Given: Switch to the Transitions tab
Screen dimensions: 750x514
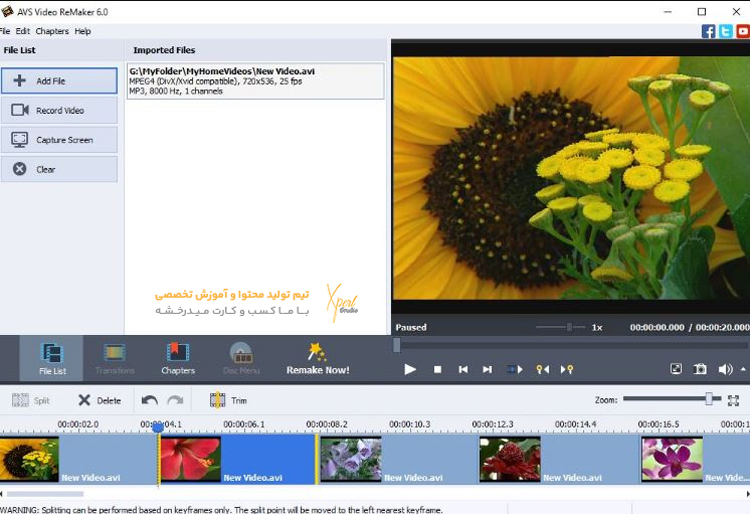Looking at the screenshot, I should [115, 358].
